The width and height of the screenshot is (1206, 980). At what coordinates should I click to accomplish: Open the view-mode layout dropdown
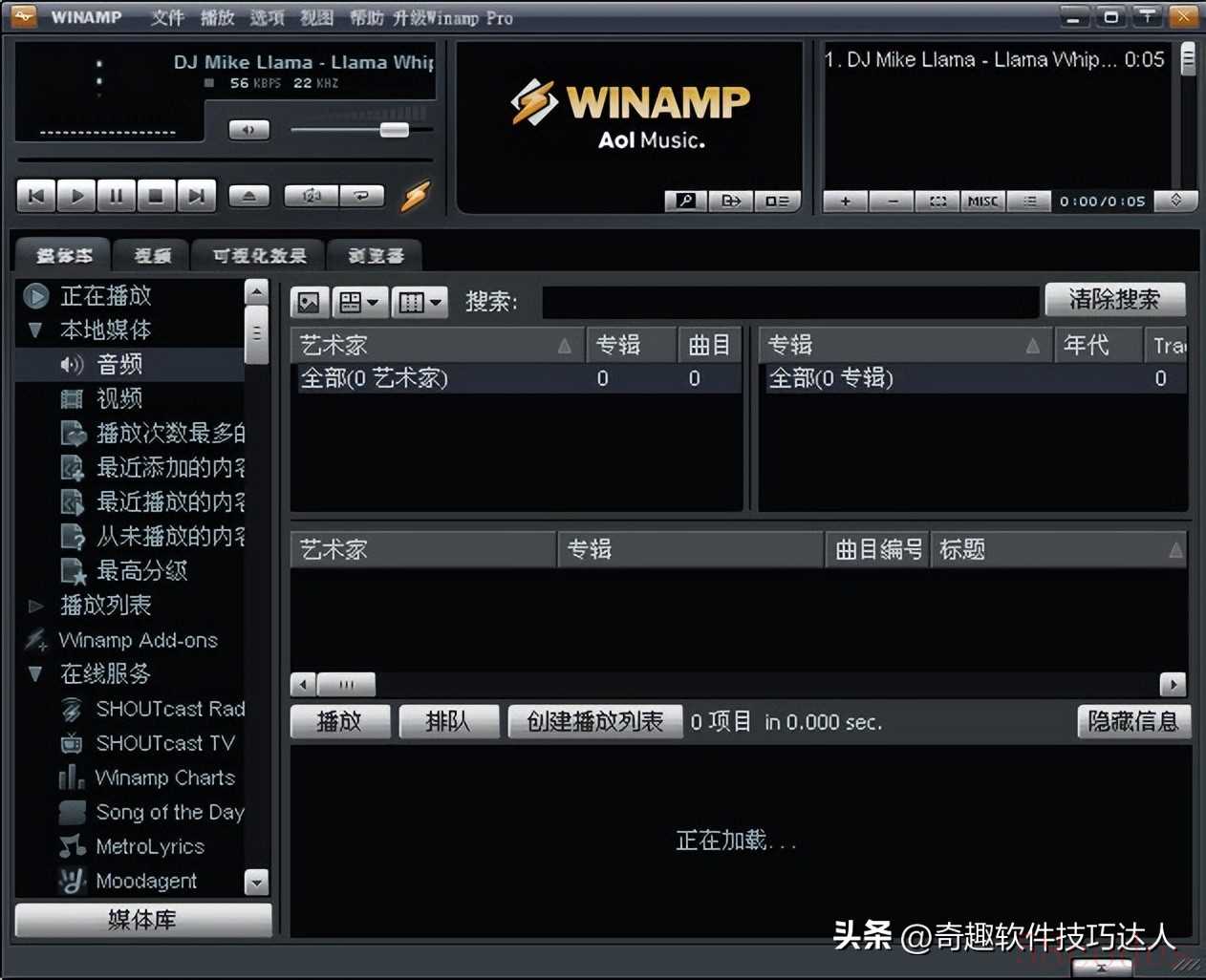pyautogui.click(x=359, y=303)
